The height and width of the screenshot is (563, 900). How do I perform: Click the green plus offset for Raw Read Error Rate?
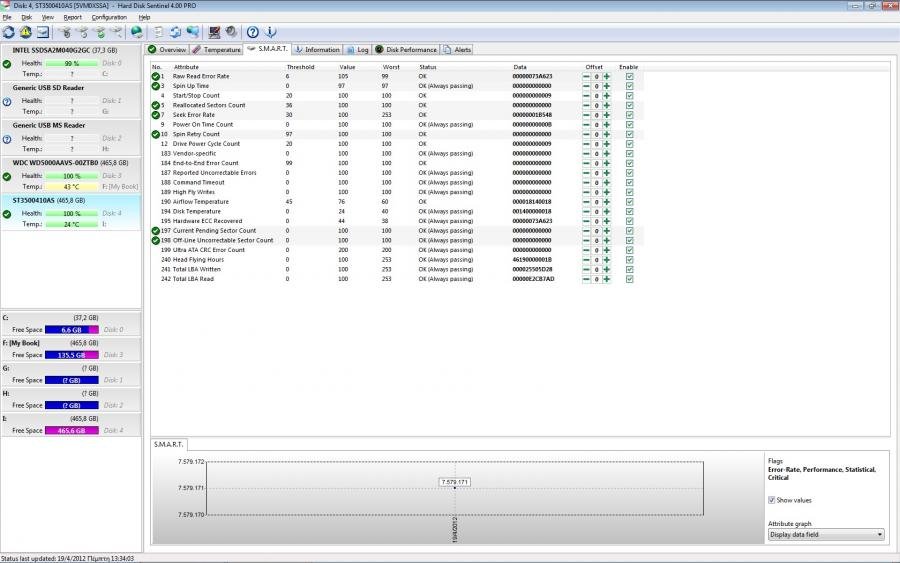point(606,76)
